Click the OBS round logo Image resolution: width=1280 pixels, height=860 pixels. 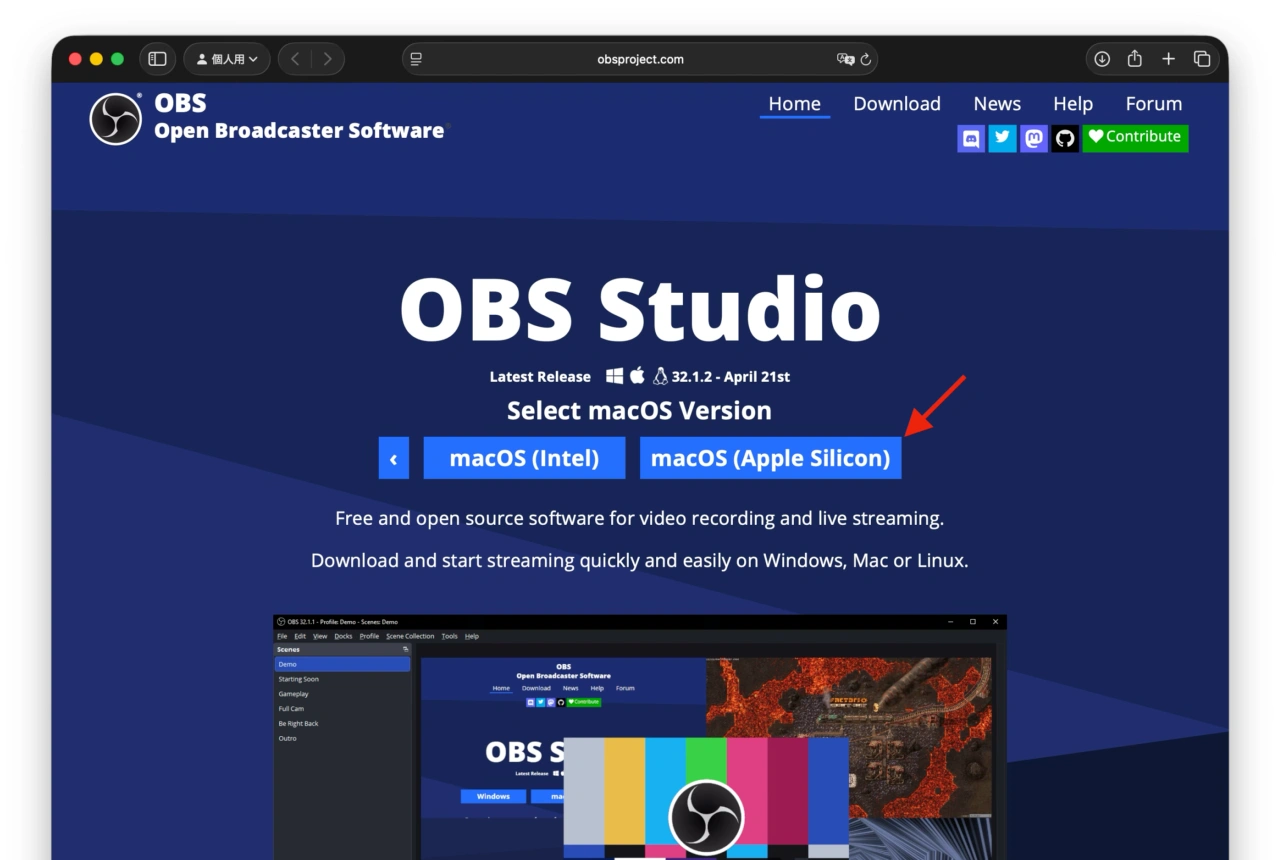point(116,119)
